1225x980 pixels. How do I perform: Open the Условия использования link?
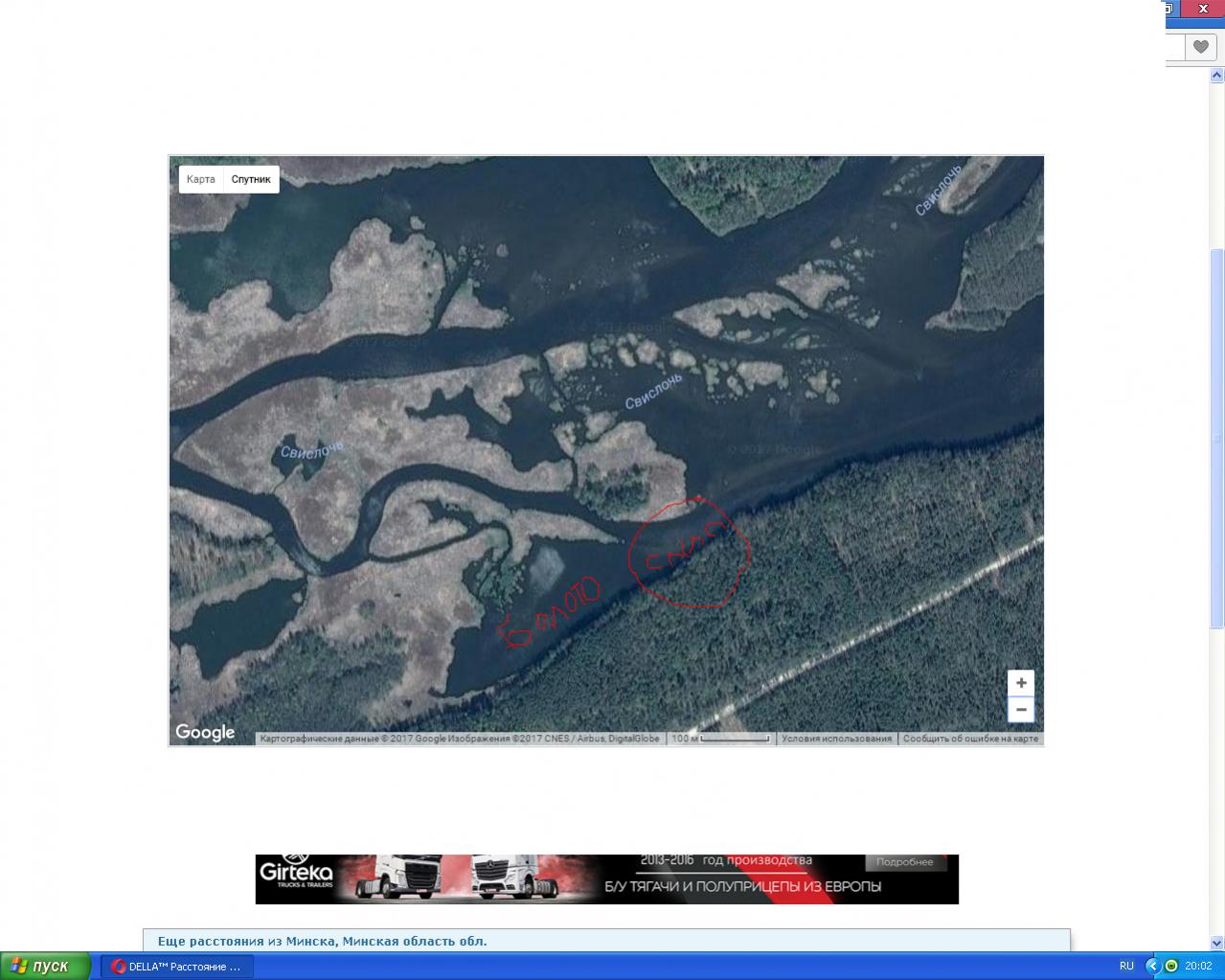click(836, 739)
